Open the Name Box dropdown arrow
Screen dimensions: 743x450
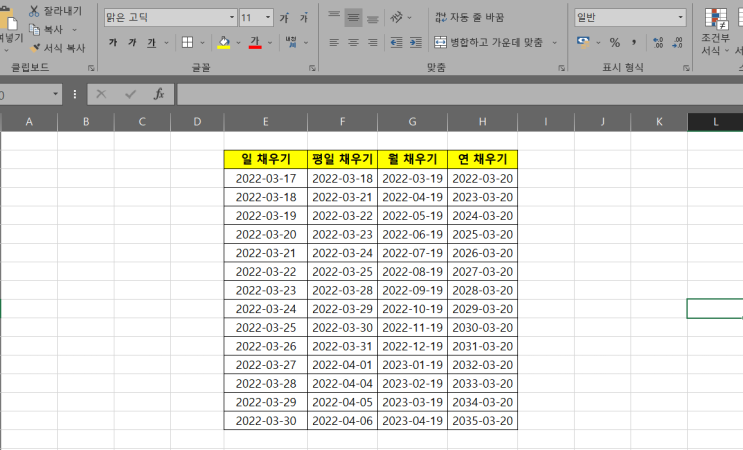pyautogui.click(x=55, y=94)
